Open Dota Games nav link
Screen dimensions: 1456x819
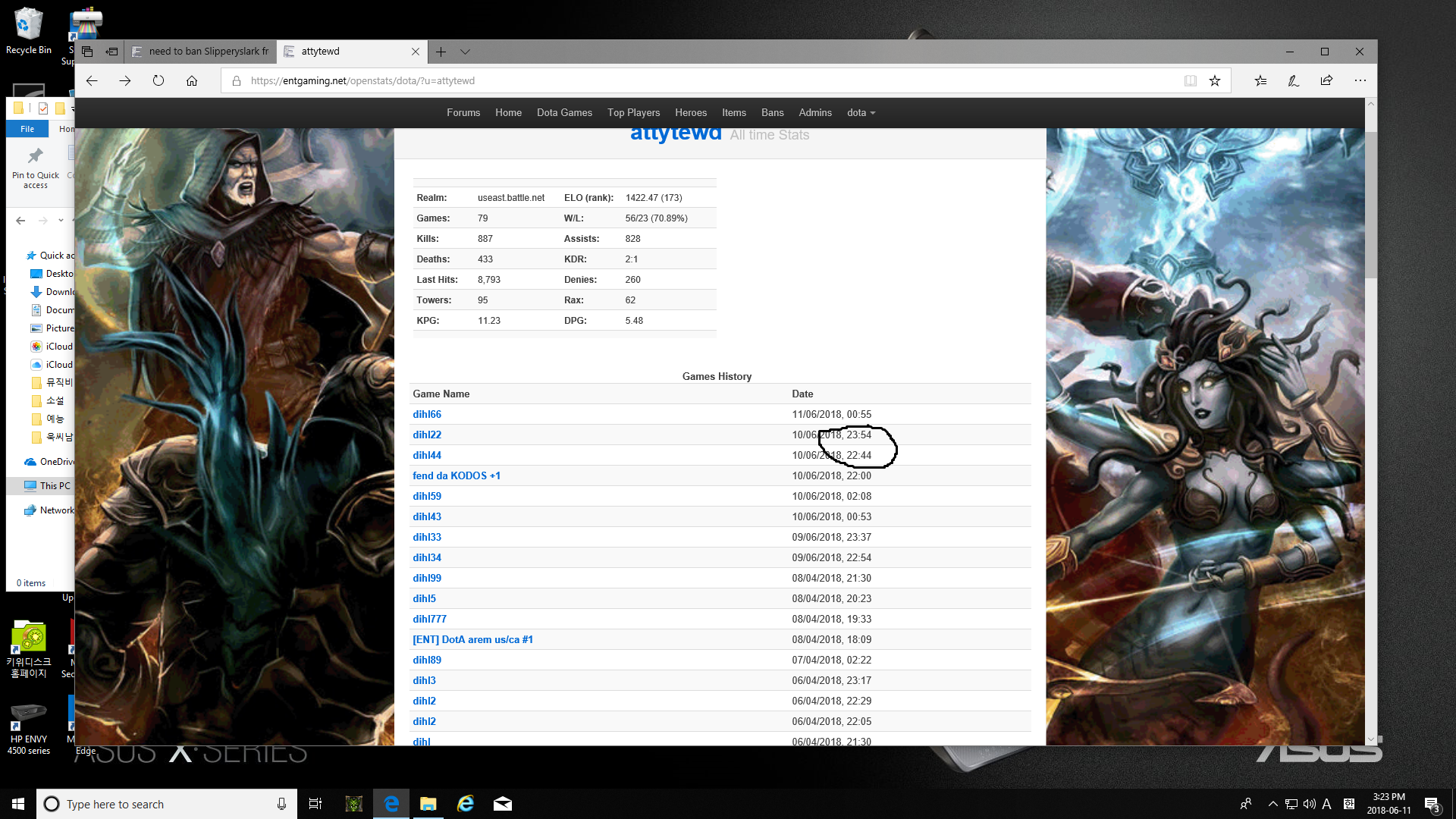tap(564, 113)
